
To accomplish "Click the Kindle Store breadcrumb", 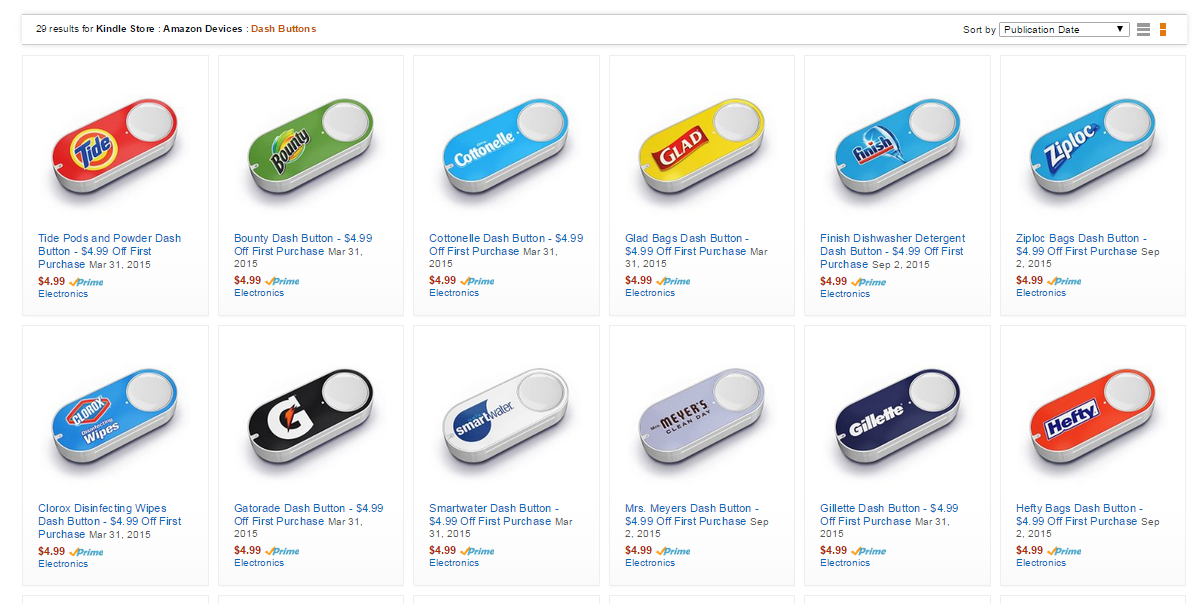I will (x=125, y=29).
